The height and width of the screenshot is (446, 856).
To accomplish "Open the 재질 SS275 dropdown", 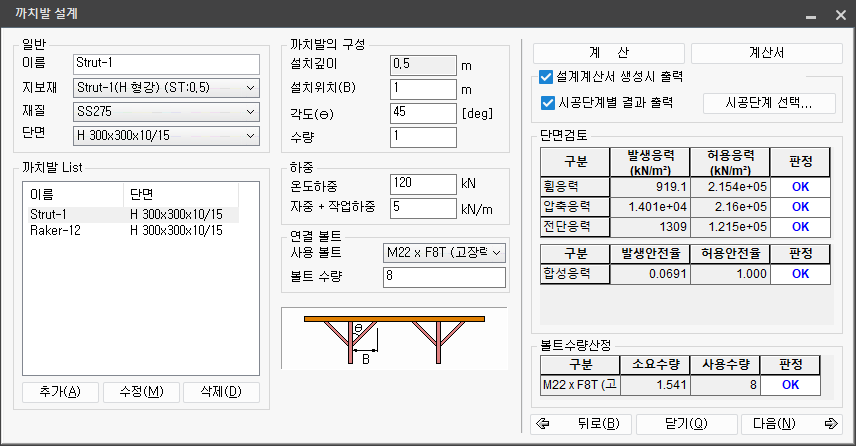I will tap(166, 110).
